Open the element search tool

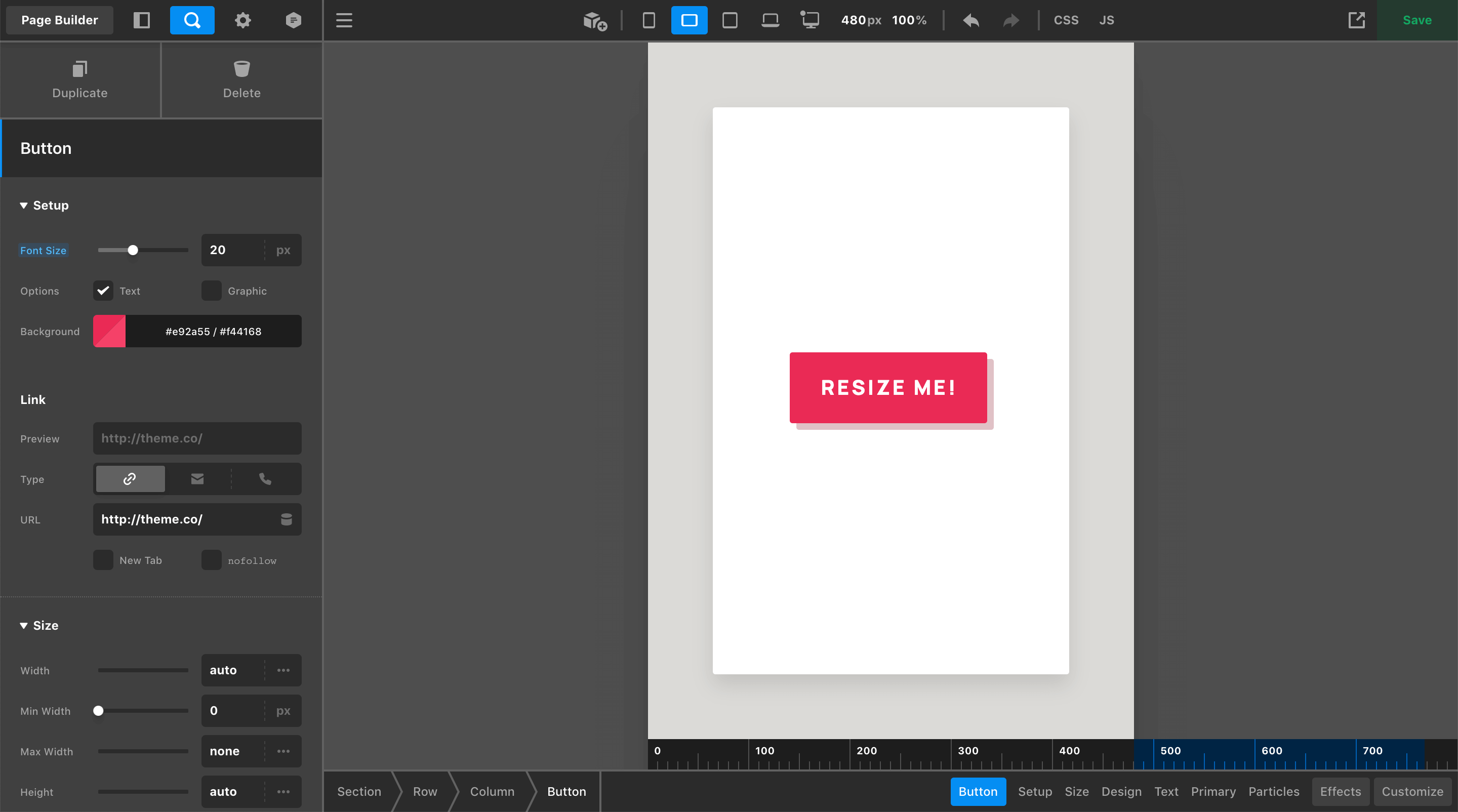(192, 20)
